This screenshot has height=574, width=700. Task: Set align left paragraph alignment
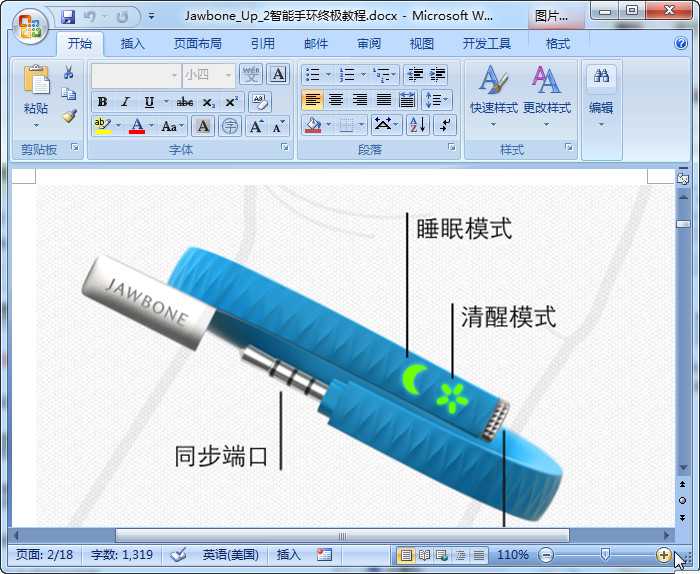[312, 100]
